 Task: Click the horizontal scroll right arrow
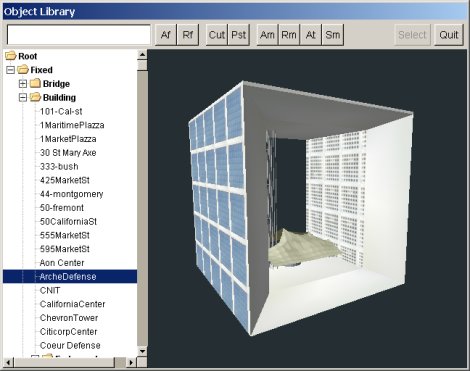pos(131,362)
